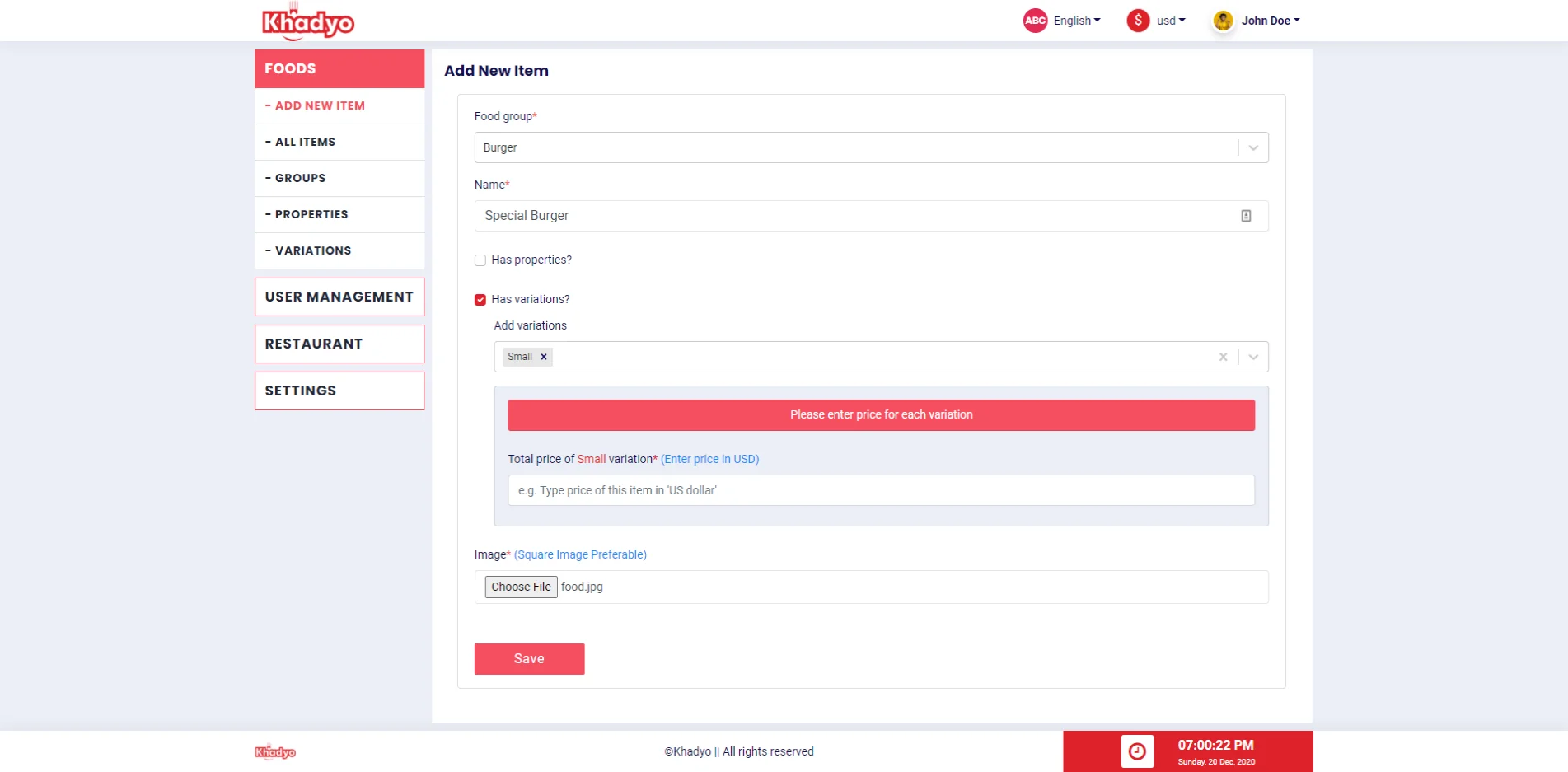Screen dimensions: 1568x772
Task: Clear all selected variations
Action: 1223,357
